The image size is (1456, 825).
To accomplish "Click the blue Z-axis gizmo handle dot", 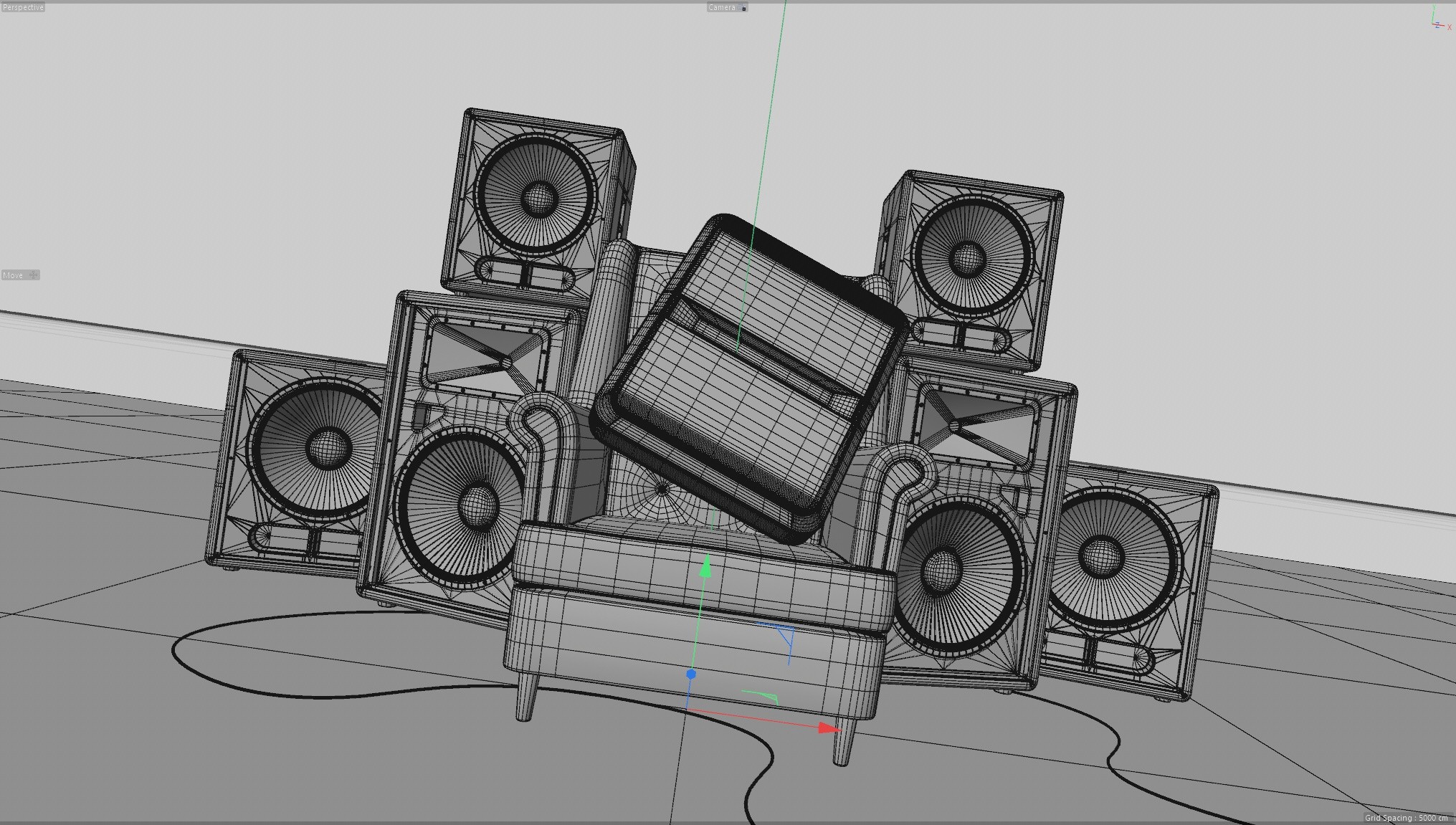I will click(691, 674).
